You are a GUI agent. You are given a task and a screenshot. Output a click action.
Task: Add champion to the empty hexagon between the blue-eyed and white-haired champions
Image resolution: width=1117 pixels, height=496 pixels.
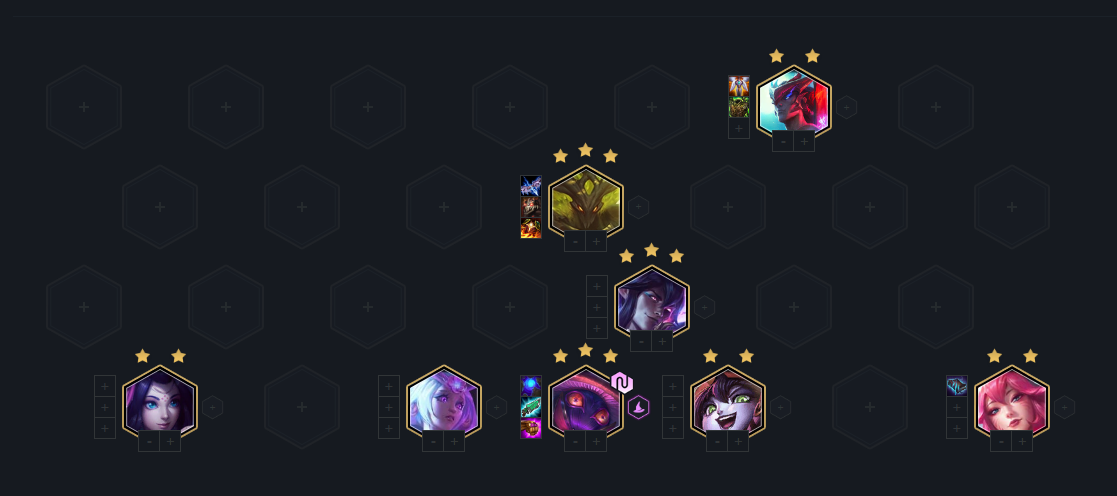click(x=302, y=407)
